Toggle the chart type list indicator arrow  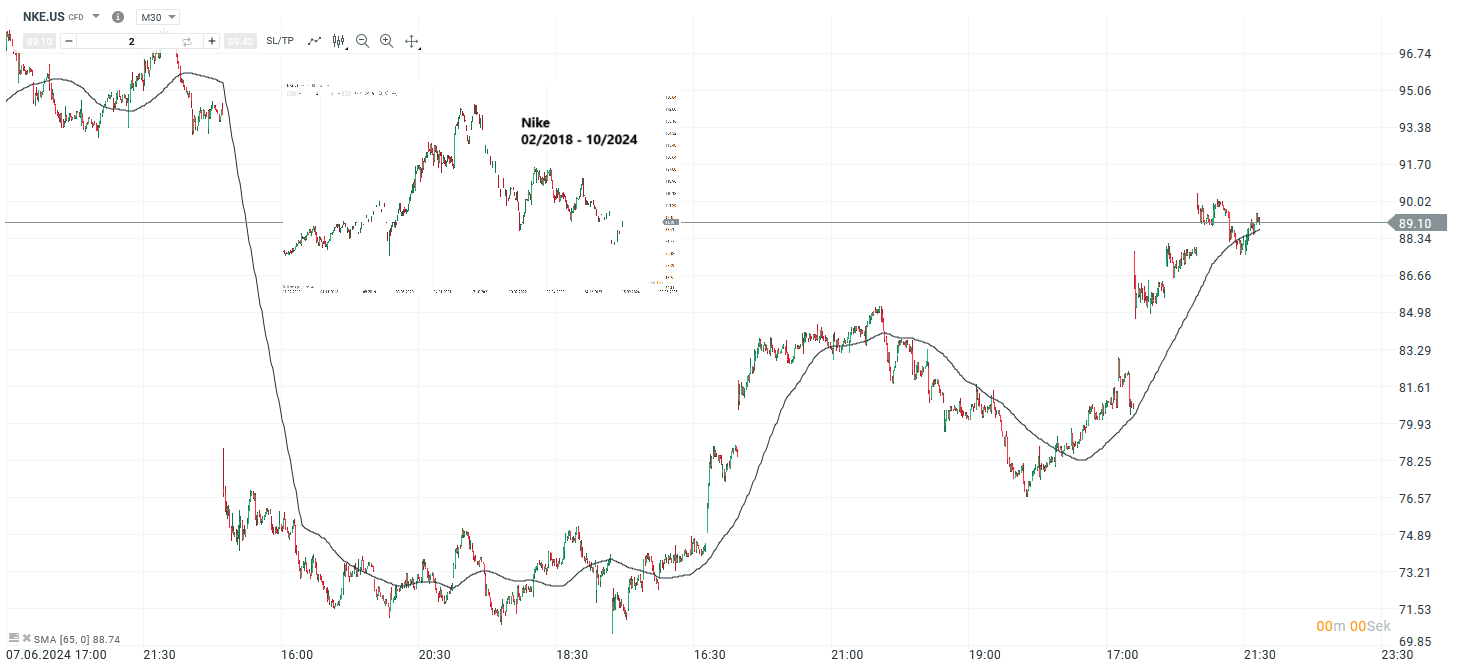pos(346,48)
